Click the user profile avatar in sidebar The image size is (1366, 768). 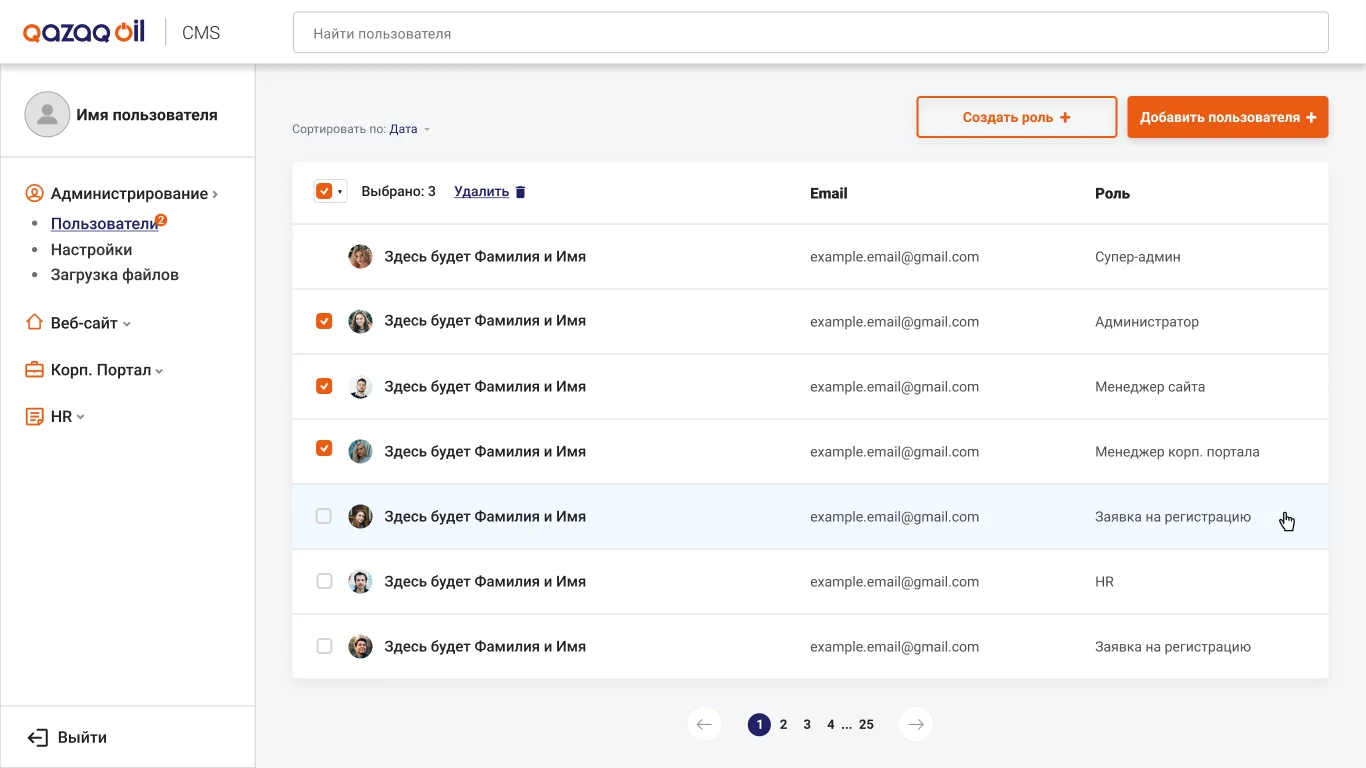pos(47,115)
